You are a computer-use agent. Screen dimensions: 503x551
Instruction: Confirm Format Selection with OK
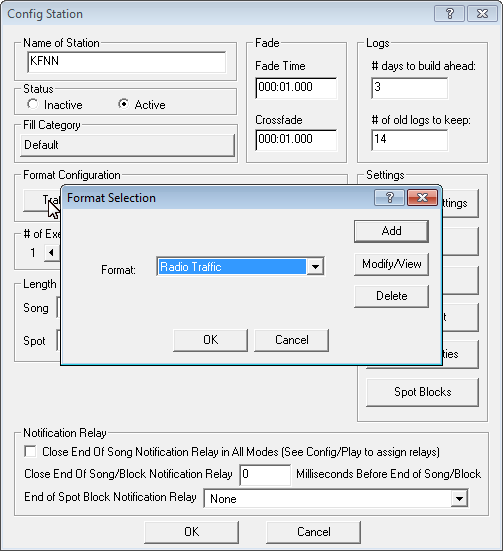(210, 340)
